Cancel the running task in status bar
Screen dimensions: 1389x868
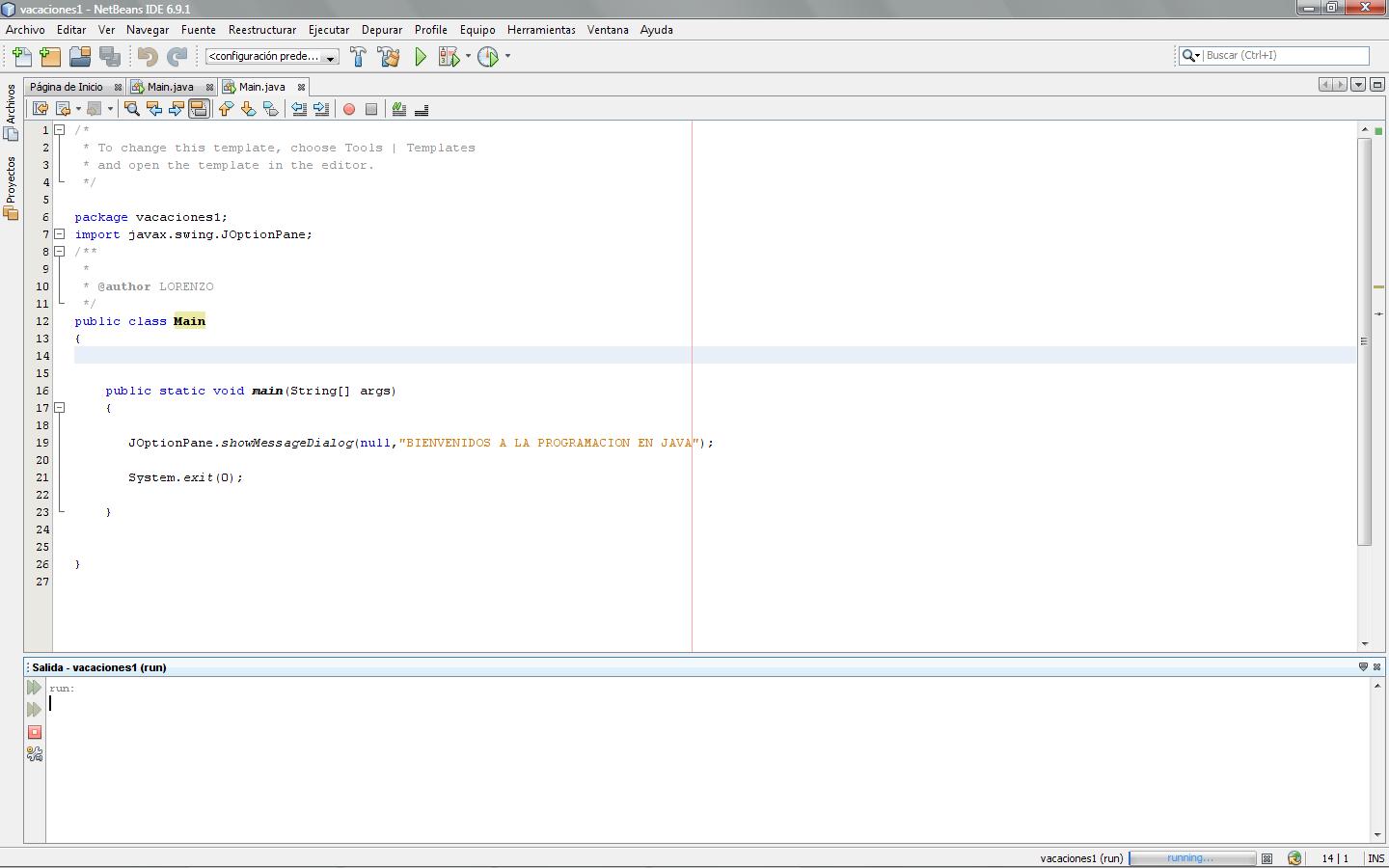click(x=1267, y=858)
